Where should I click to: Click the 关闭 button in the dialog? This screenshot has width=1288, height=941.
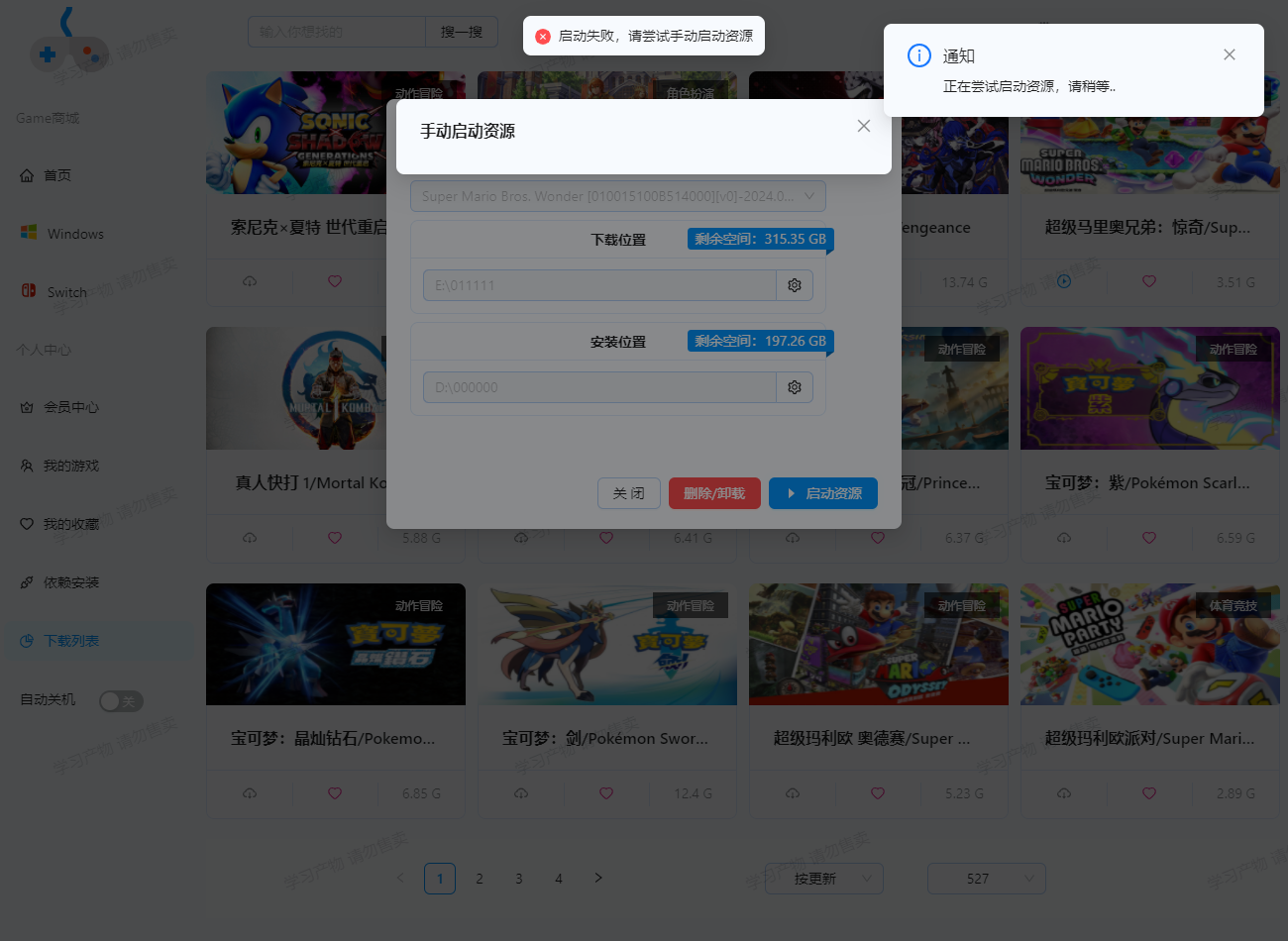pos(629,493)
